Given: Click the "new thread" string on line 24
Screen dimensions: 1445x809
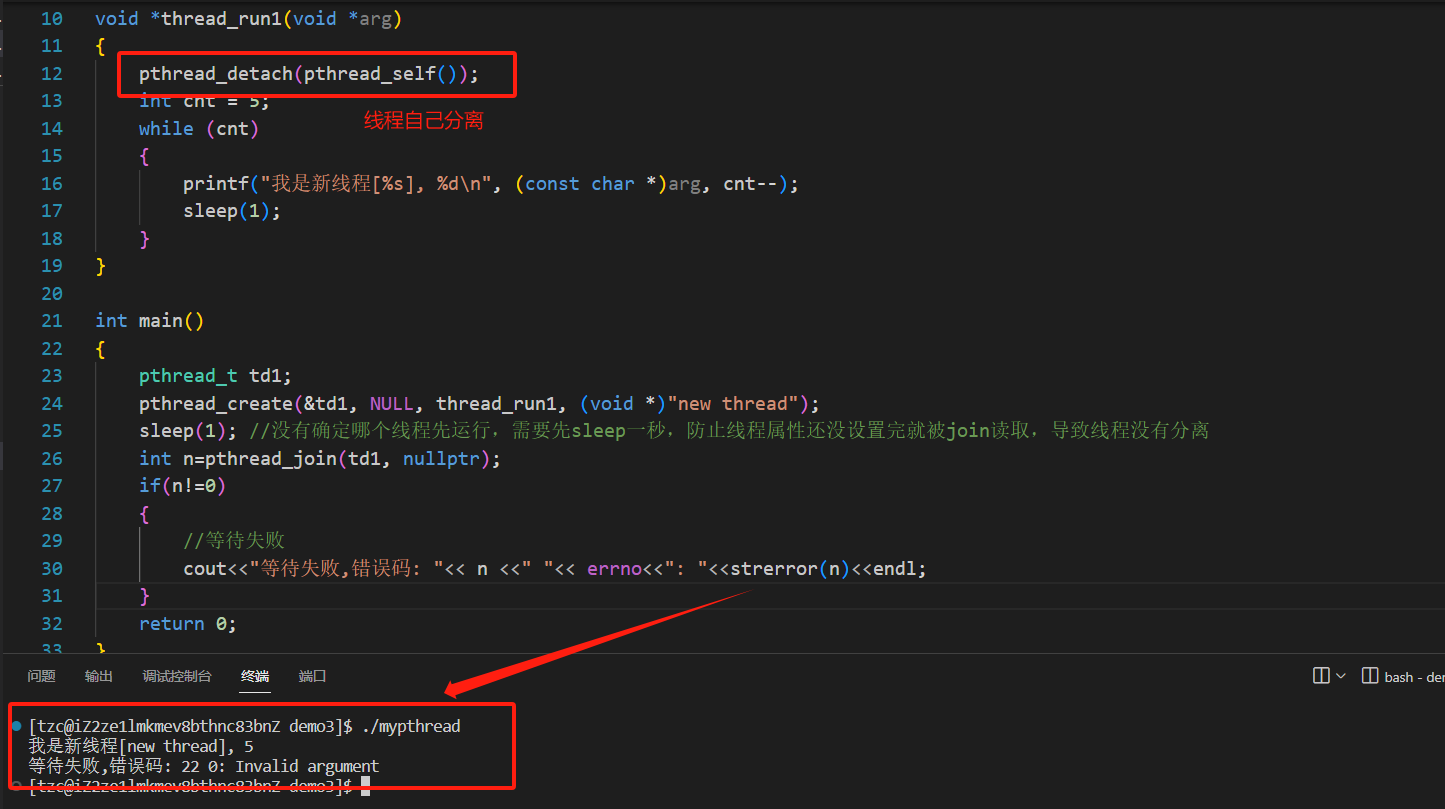Looking at the screenshot, I should [733, 403].
